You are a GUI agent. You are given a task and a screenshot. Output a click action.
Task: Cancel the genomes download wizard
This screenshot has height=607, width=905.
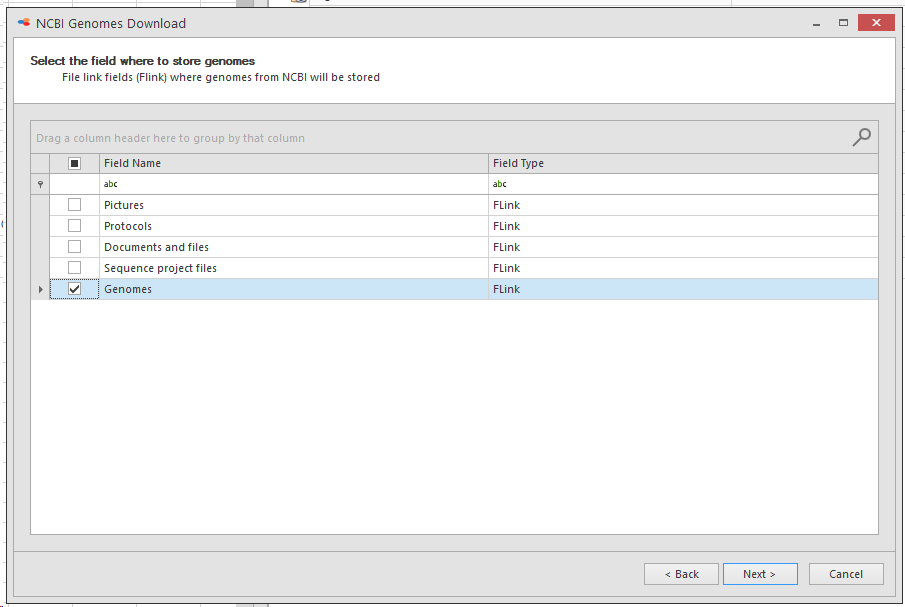point(846,574)
